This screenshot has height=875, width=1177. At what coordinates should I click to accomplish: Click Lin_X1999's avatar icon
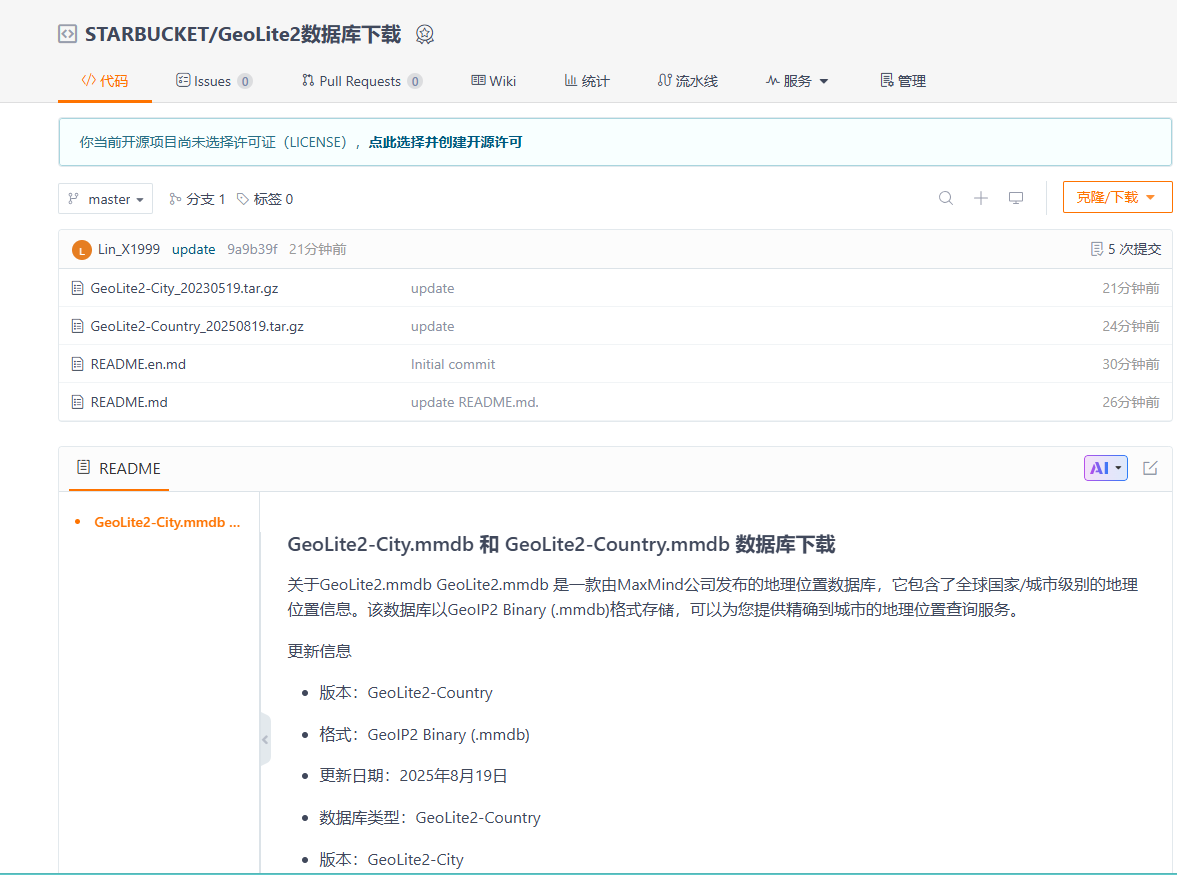coord(81,249)
